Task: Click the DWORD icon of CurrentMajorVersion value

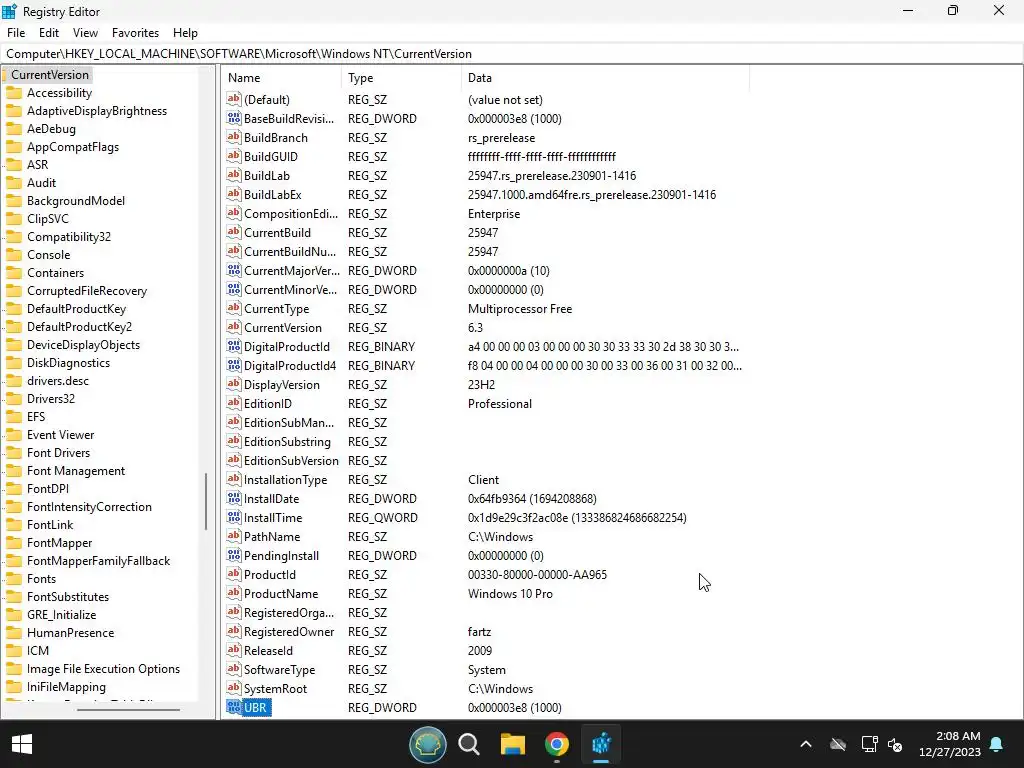Action: pos(234,270)
